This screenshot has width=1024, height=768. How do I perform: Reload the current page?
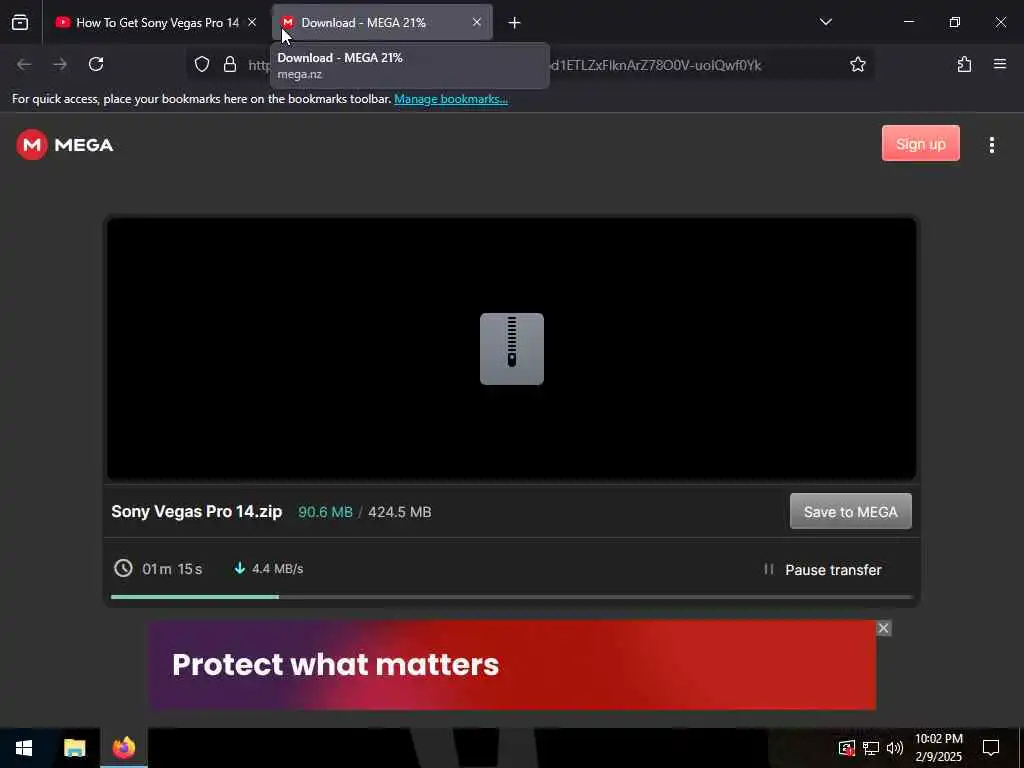pyautogui.click(x=96, y=64)
